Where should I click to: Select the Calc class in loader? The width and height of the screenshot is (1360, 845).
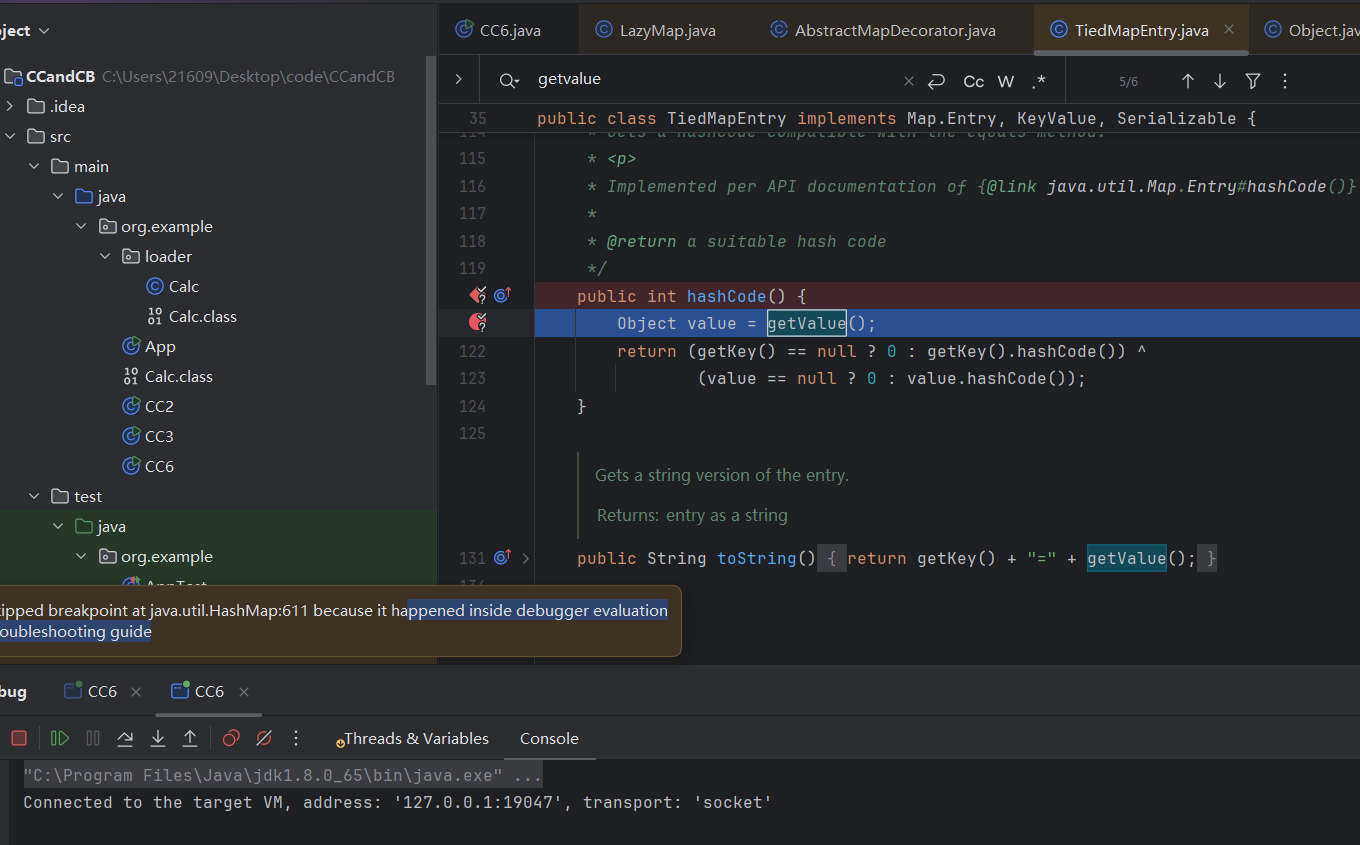click(x=172, y=286)
